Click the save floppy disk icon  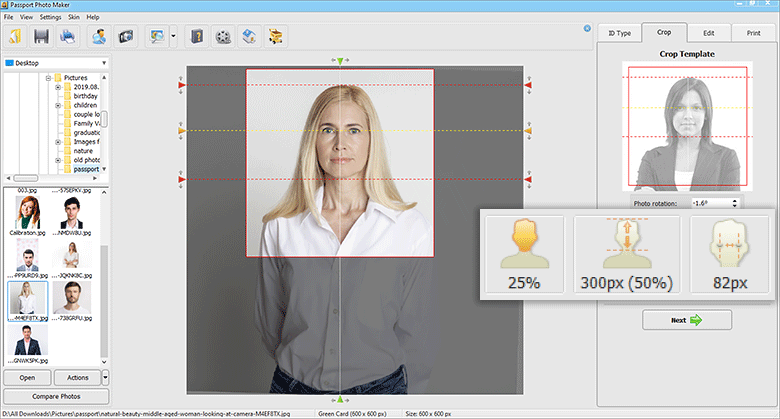(41, 36)
